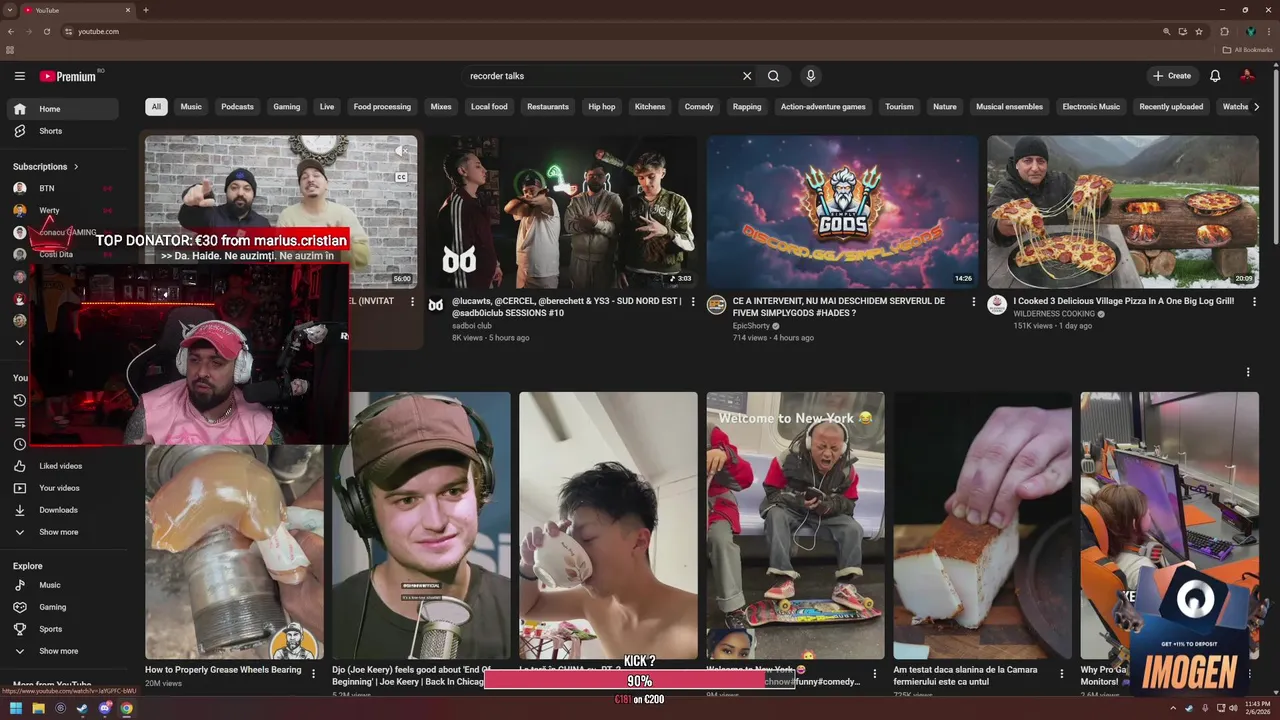Select the Gaming filter chip

coord(287,107)
